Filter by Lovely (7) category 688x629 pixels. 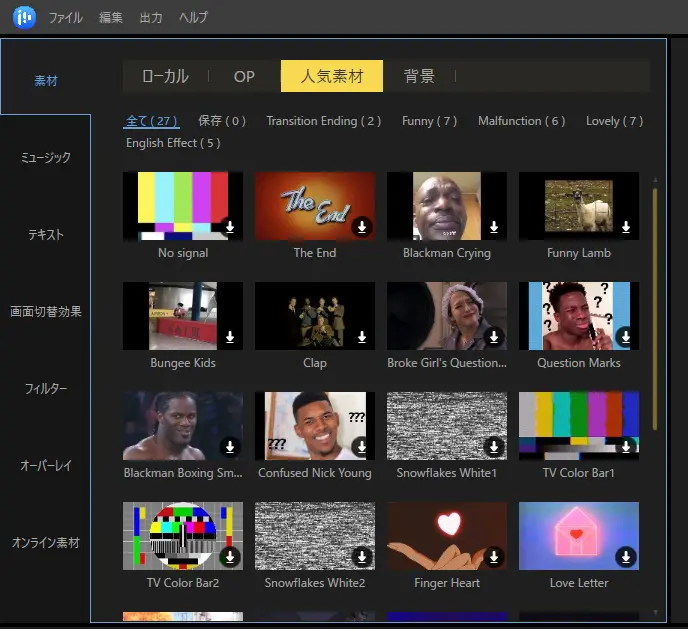coord(614,121)
